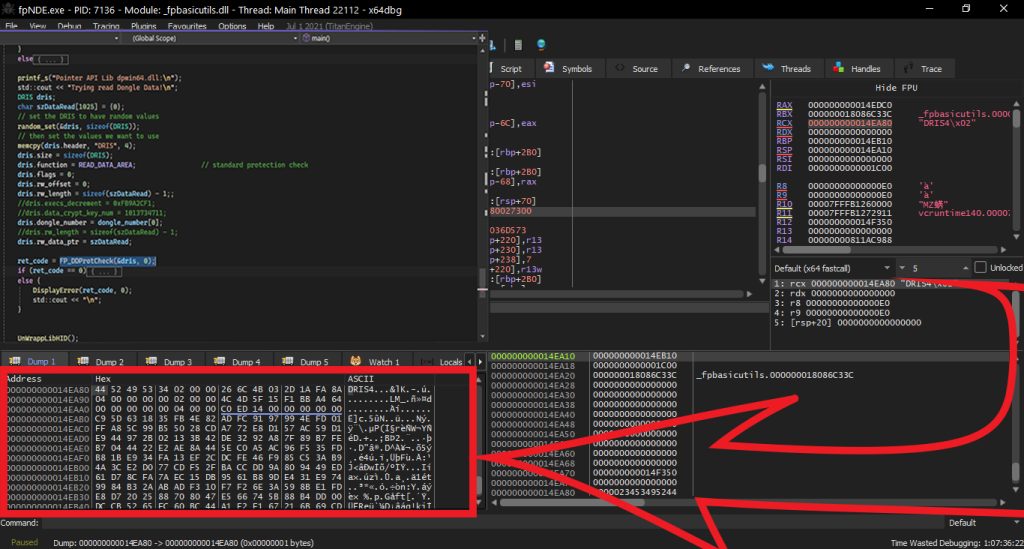Click the Trace tab icon

pos(908,68)
